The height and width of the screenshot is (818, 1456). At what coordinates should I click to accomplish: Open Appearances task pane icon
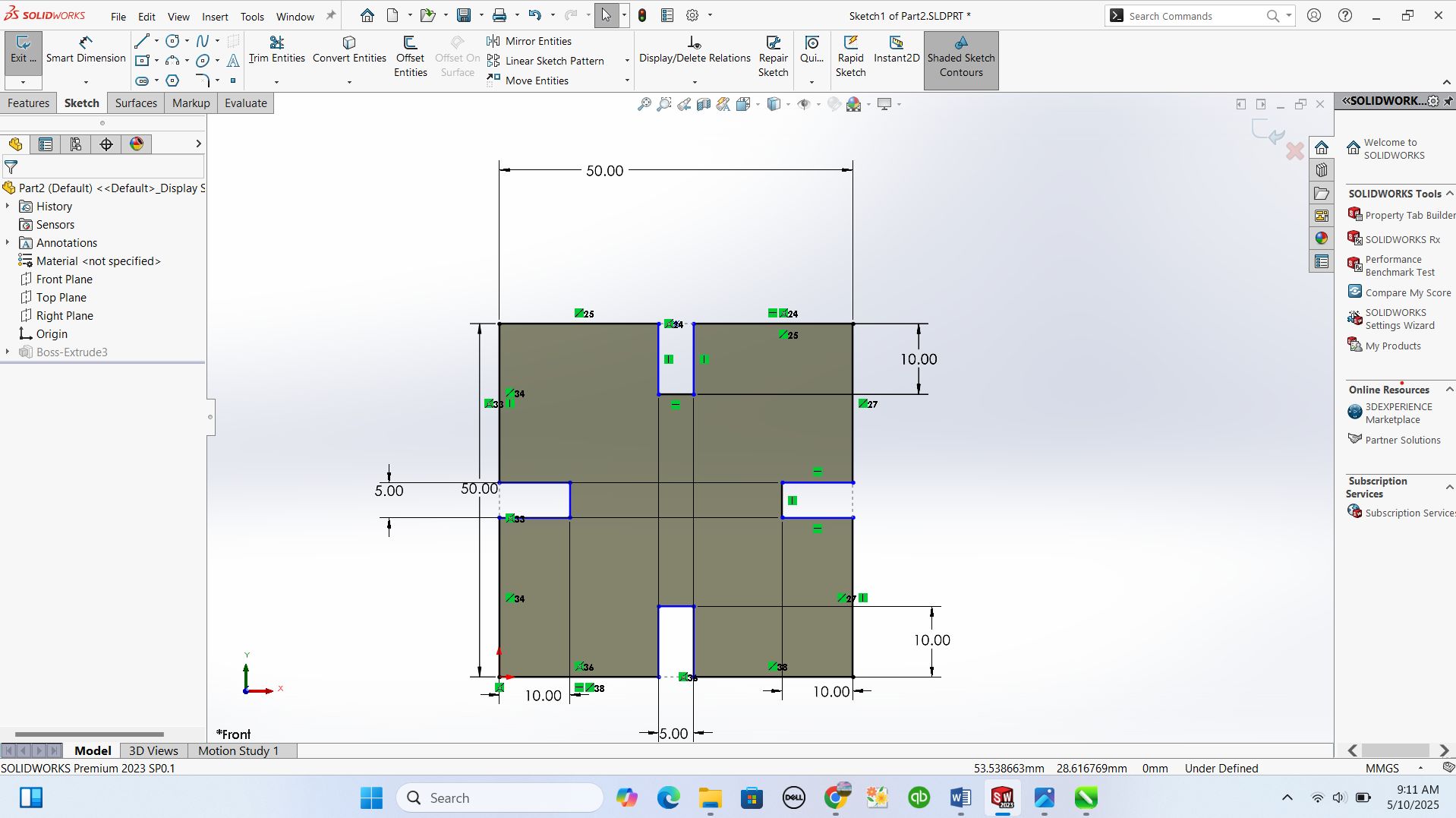pos(1322,238)
